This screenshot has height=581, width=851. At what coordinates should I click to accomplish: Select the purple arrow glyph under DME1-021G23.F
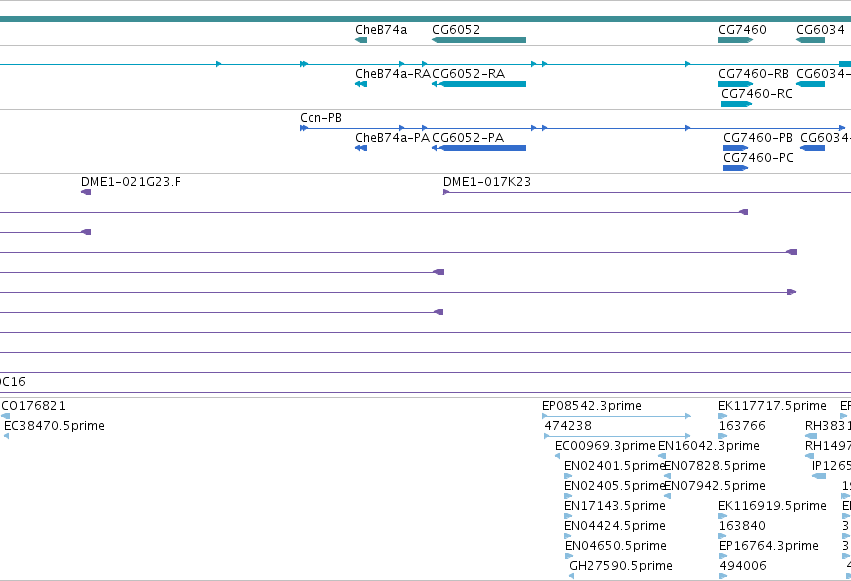pos(86,192)
